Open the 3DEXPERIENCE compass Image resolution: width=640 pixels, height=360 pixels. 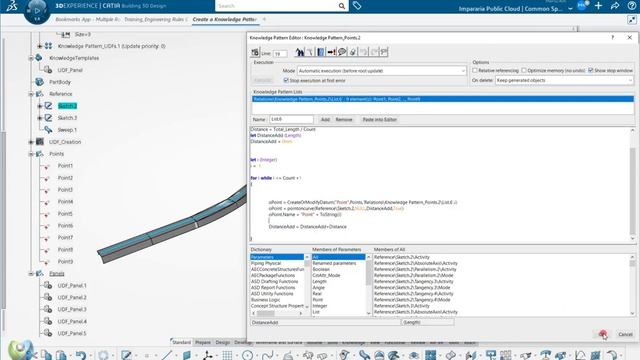coord(37,11)
